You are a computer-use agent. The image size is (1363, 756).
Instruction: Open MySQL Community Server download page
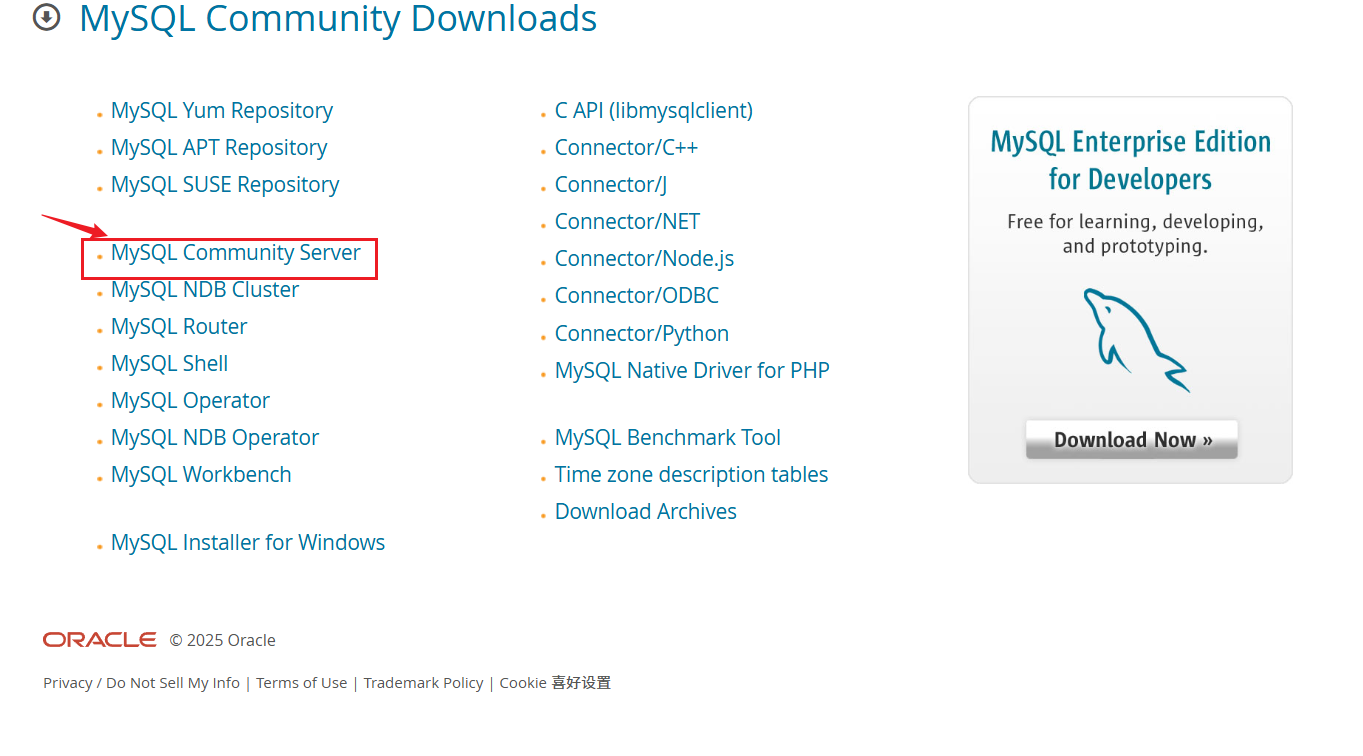click(236, 253)
